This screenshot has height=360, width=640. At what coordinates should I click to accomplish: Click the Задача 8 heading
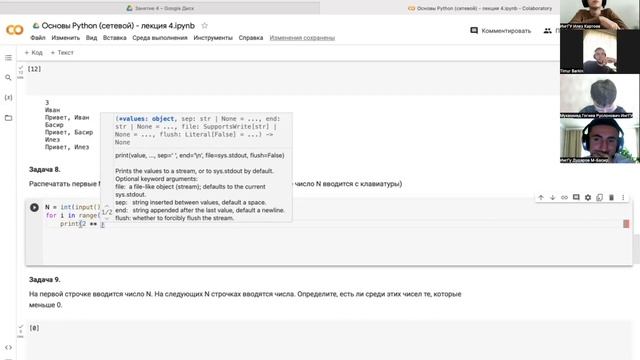click(x=44, y=169)
